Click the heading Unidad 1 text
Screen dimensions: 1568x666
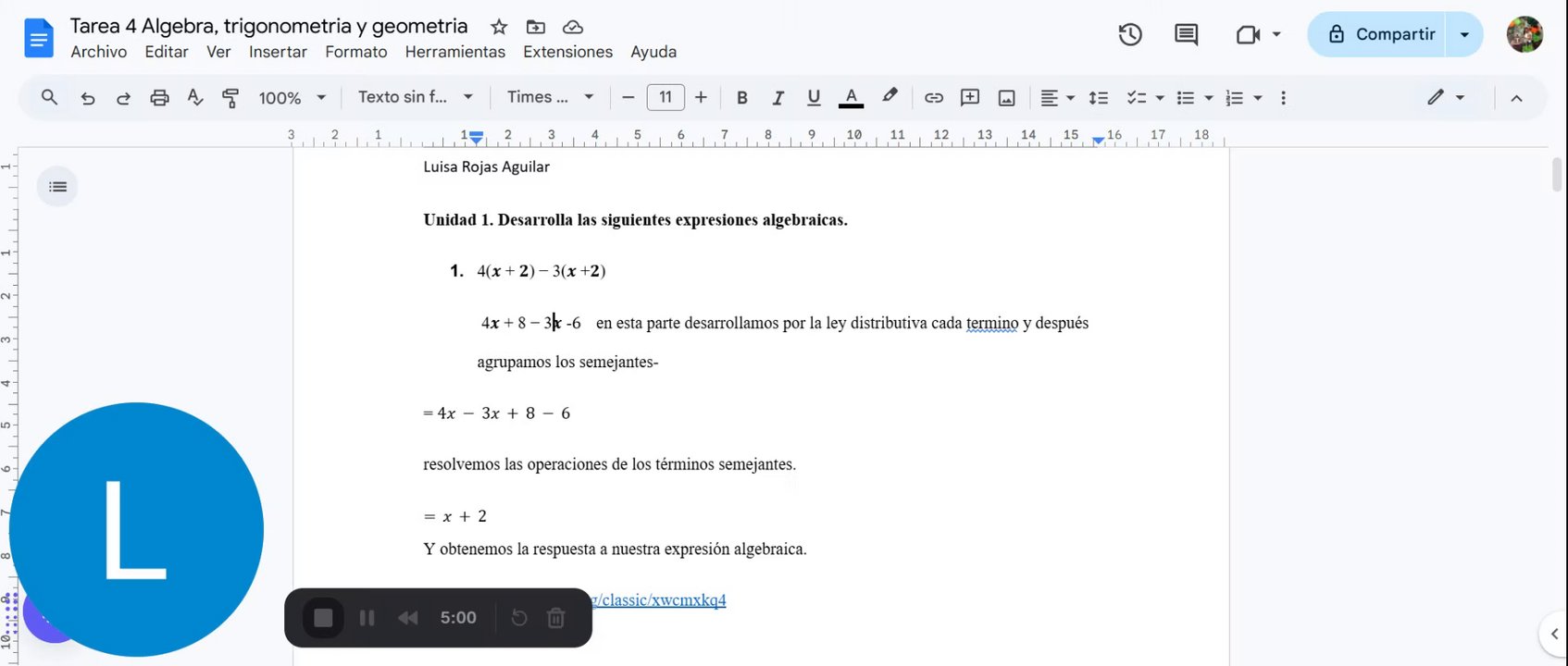[x=635, y=220]
